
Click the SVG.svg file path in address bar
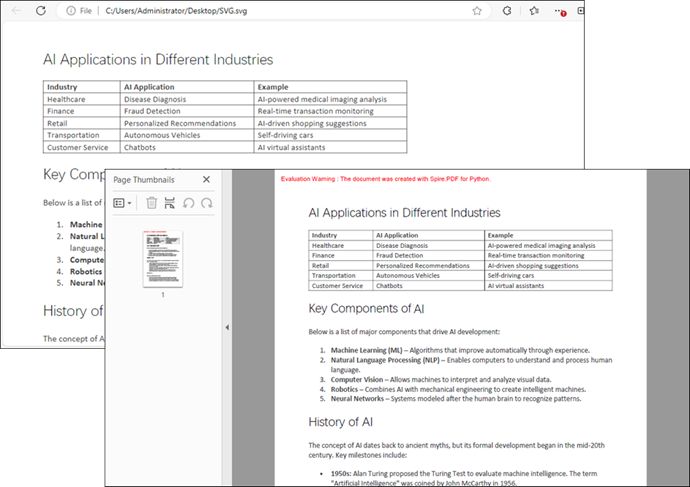(x=176, y=11)
